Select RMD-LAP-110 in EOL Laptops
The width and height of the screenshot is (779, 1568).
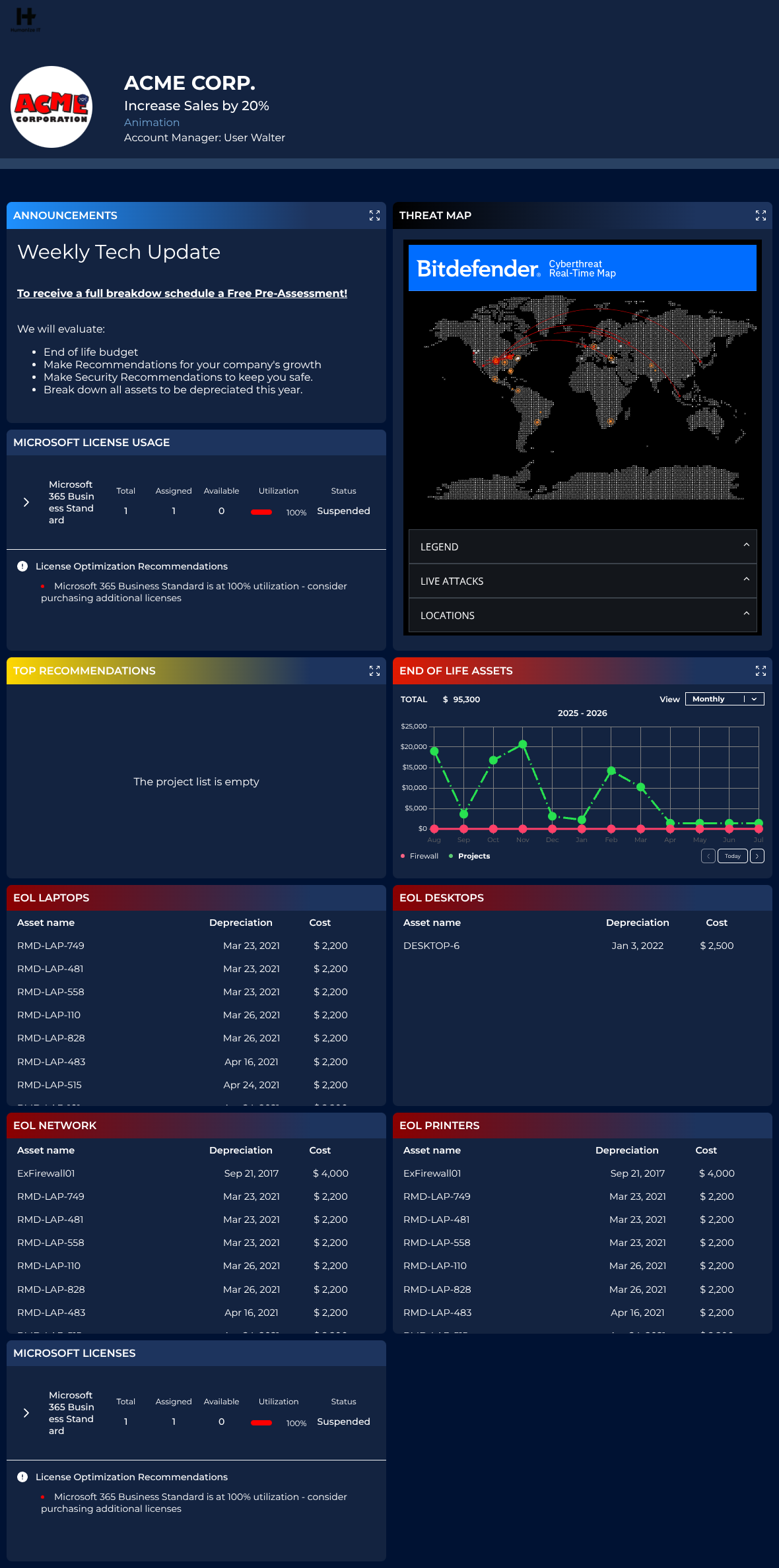(49, 1014)
